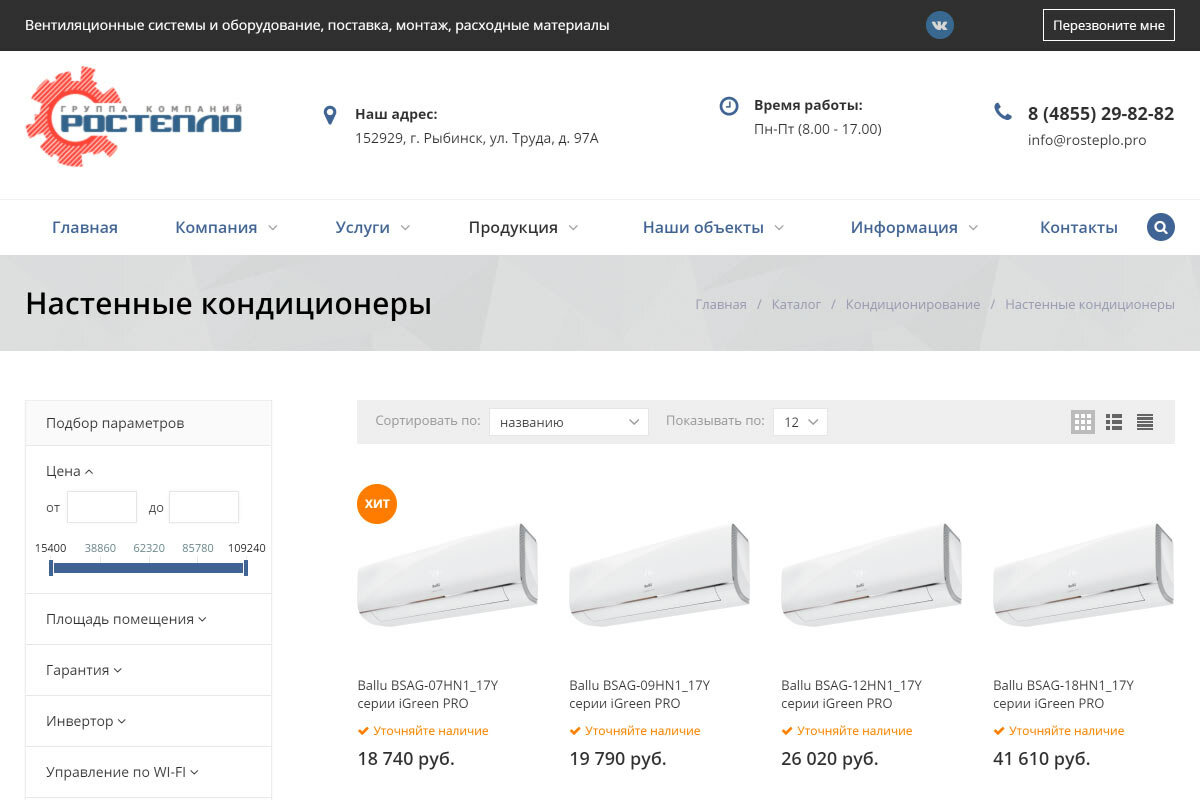Click the price 18 740 руб.
Image resolution: width=1200 pixels, height=800 pixels.
[x=406, y=759]
